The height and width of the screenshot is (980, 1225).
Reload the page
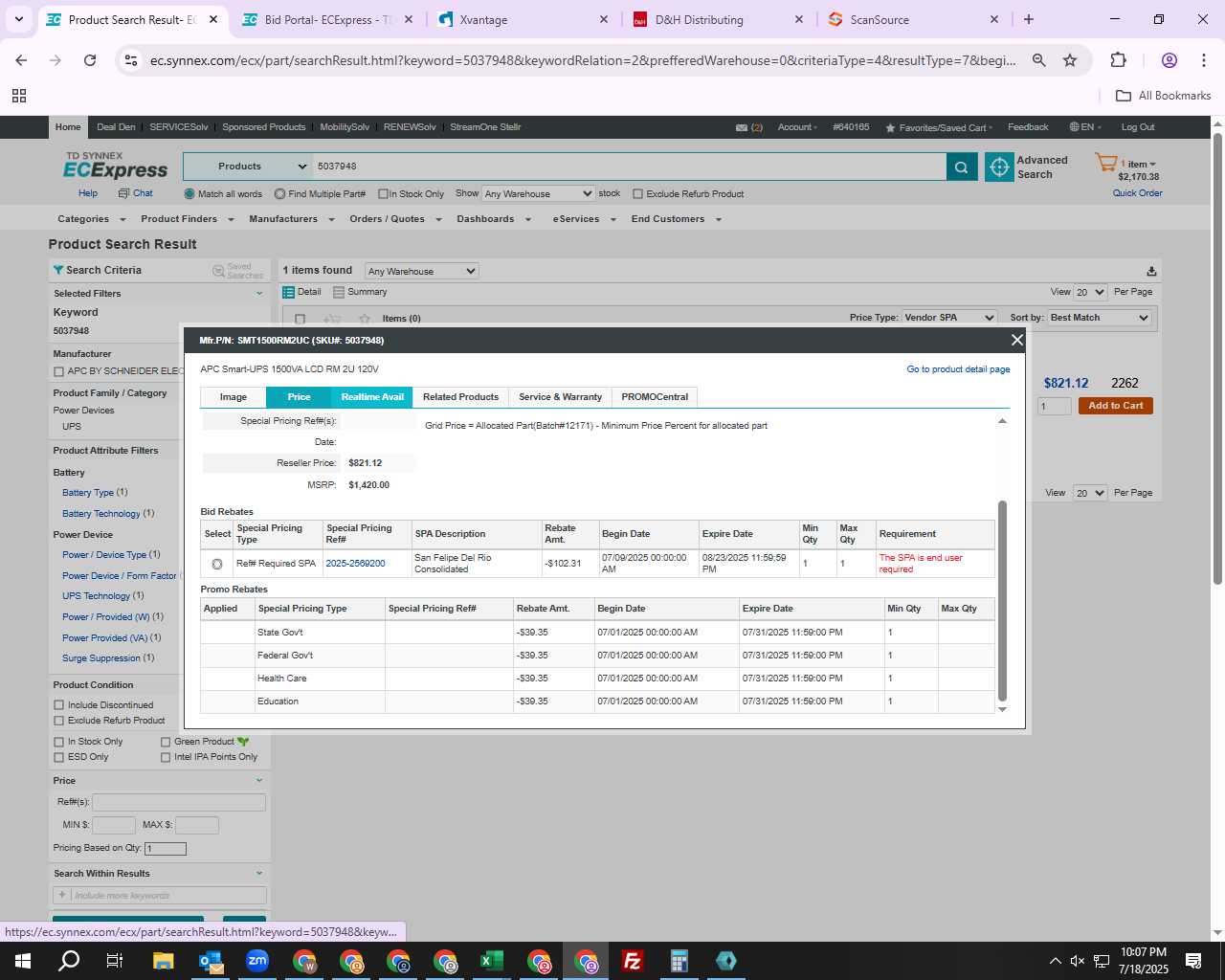click(90, 60)
